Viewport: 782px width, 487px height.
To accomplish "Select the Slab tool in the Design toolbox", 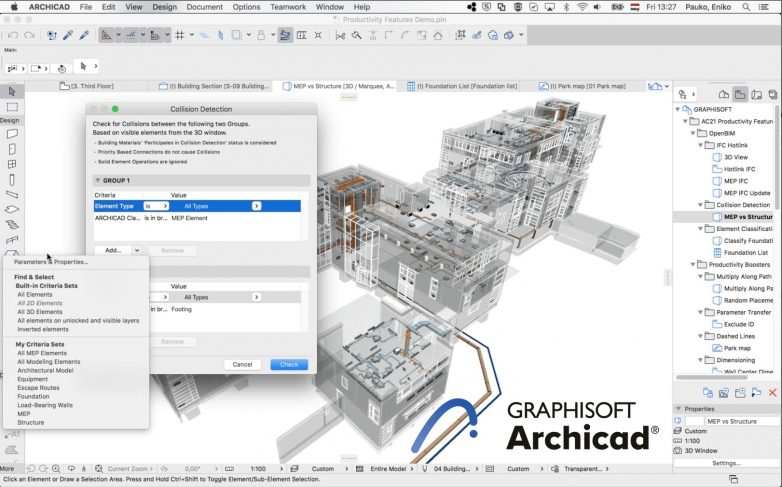I will coord(12,210).
